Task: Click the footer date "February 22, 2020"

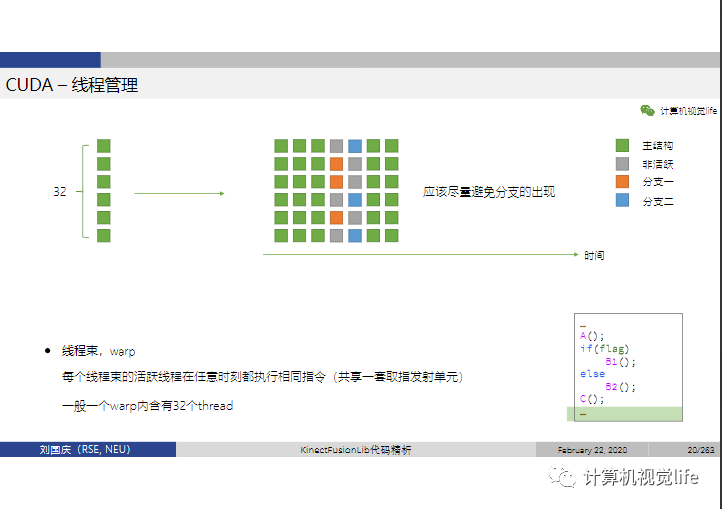Action: [x=592, y=450]
